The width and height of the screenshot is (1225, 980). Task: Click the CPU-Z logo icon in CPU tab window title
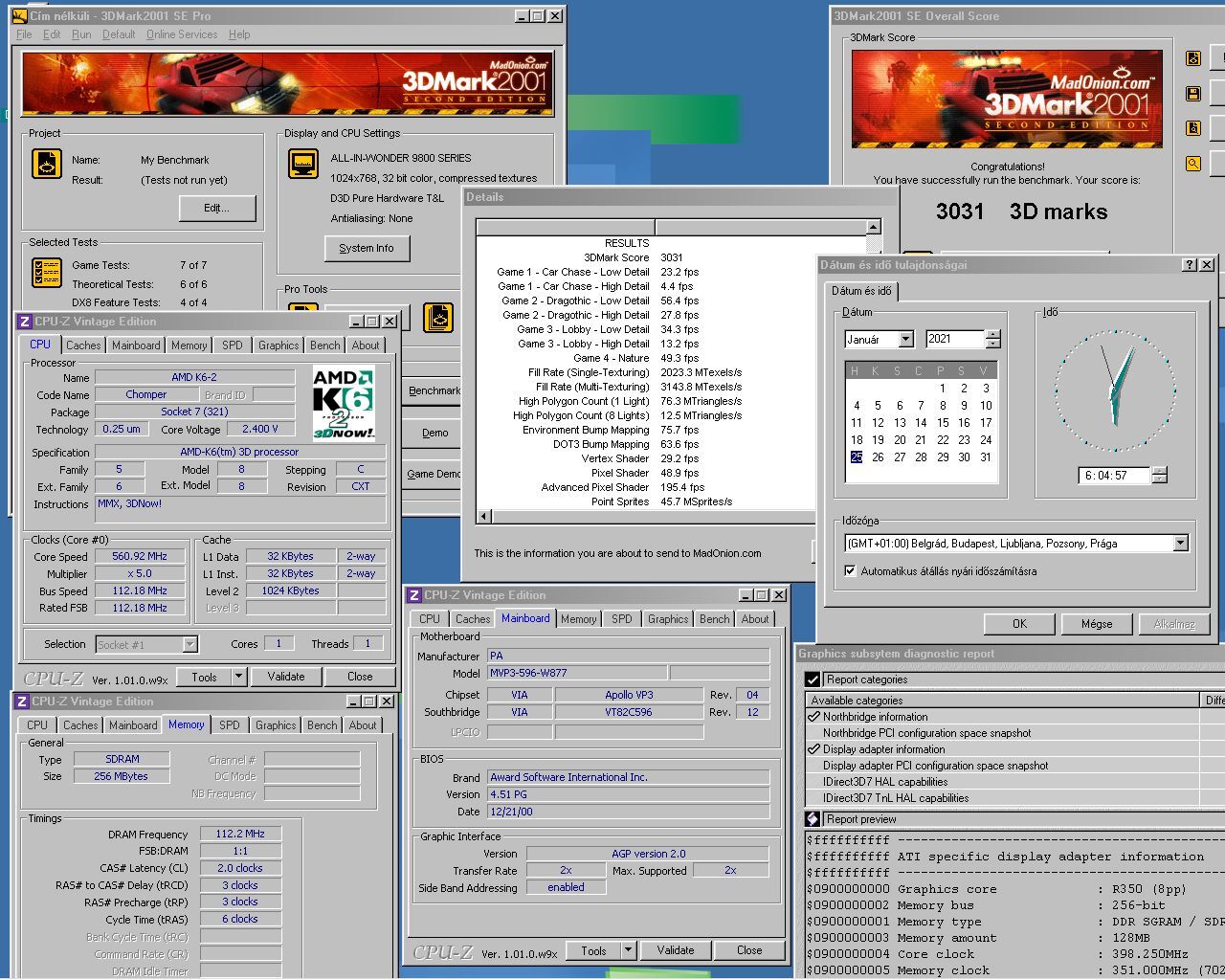point(26,322)
